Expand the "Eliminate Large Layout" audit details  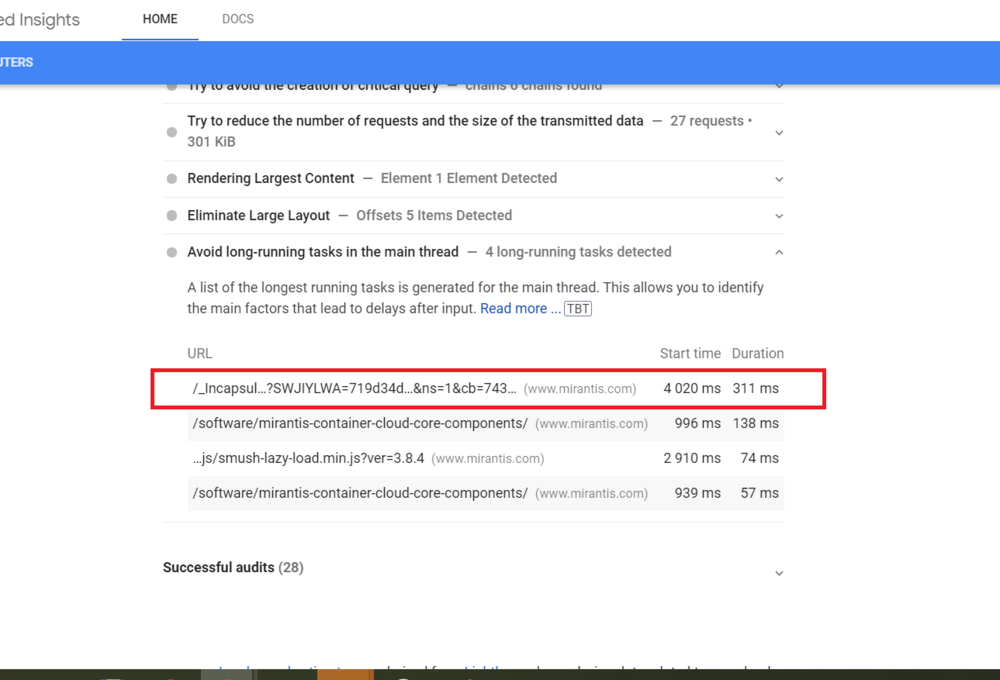pos(779,215)
